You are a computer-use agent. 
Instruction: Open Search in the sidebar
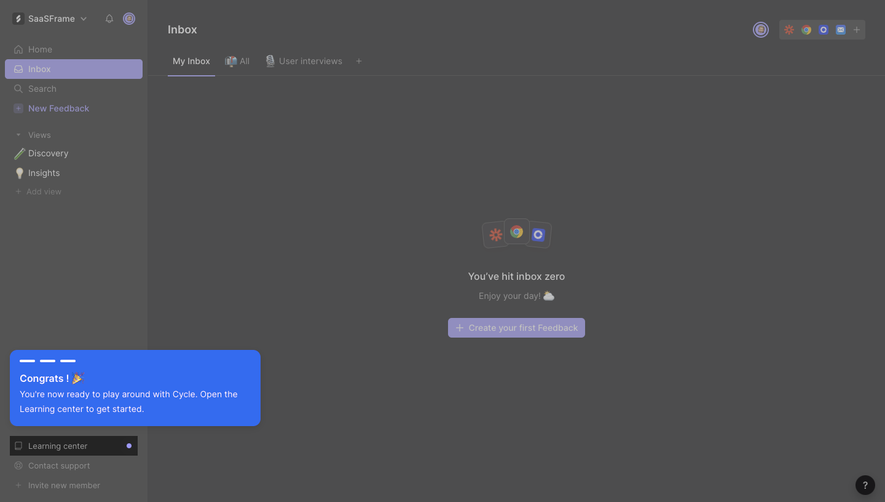pos(73,89)
